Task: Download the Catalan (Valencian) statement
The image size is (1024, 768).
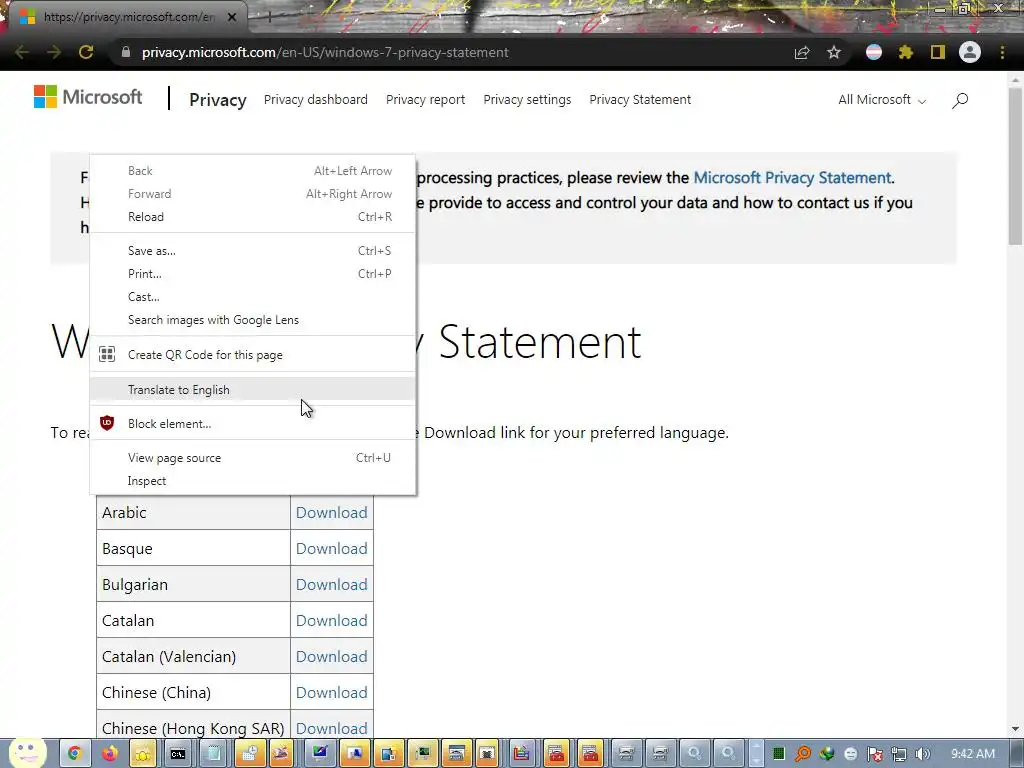Action: [332, 656]
